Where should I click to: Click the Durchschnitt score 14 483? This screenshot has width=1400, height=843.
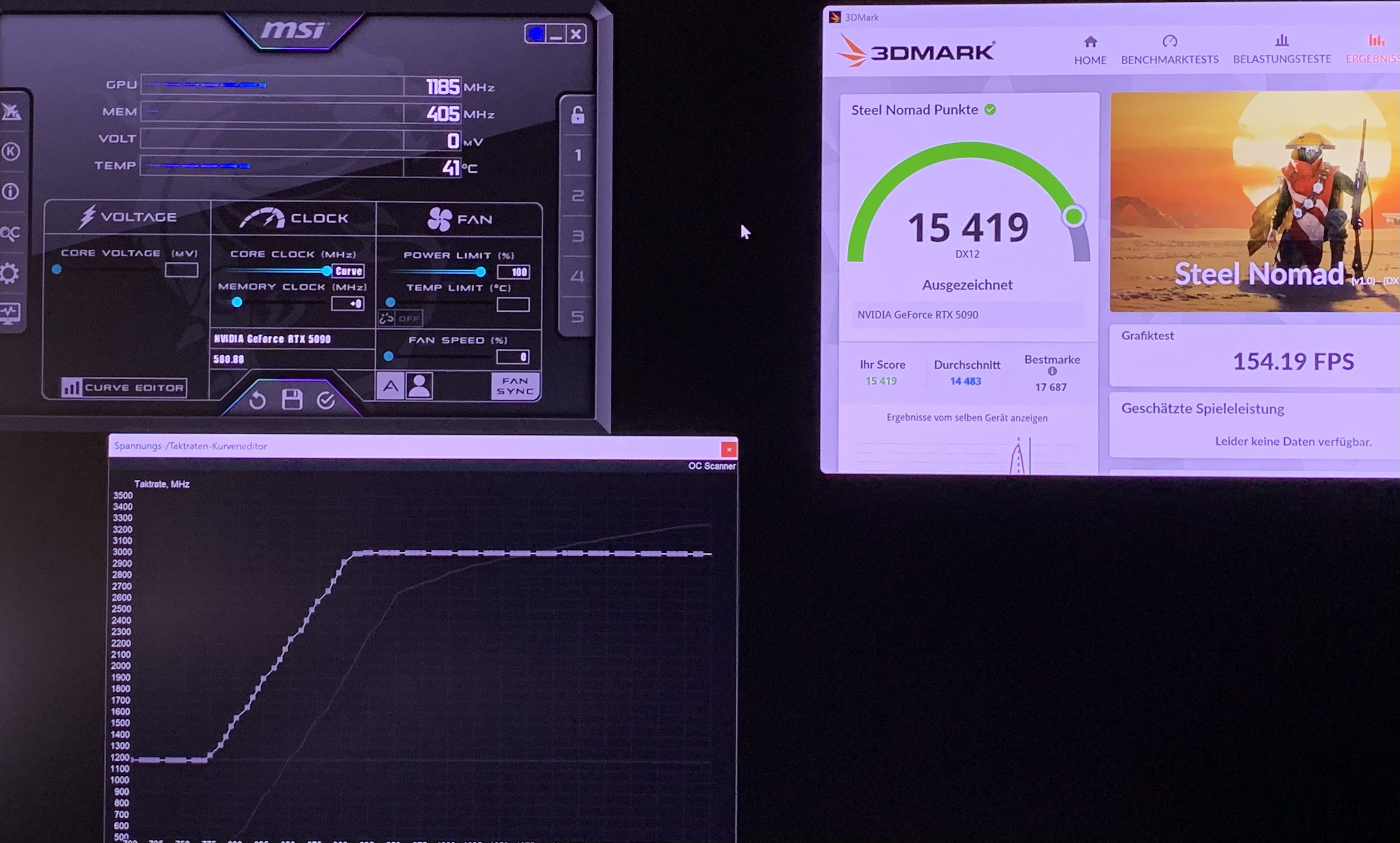pyautogui.click(x=965, y=381)
